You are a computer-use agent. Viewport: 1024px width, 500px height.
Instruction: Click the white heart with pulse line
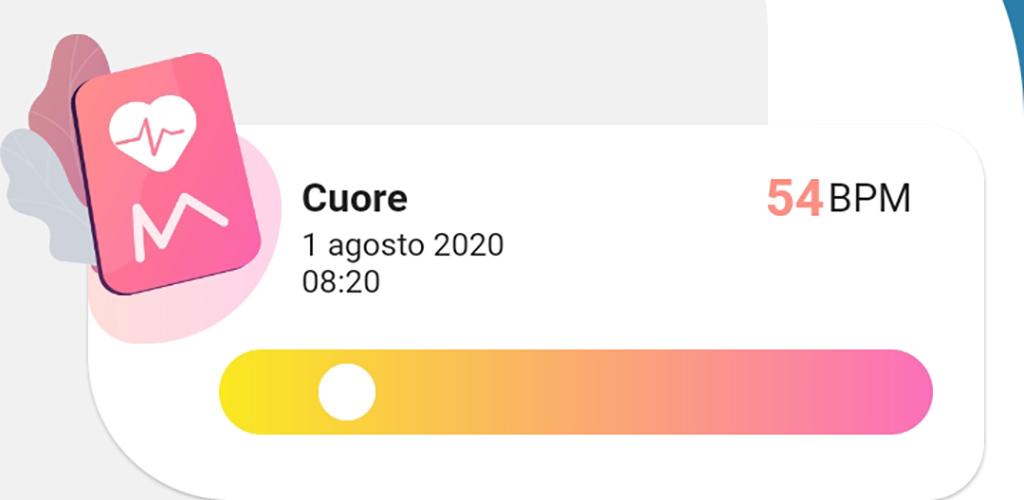153,133
